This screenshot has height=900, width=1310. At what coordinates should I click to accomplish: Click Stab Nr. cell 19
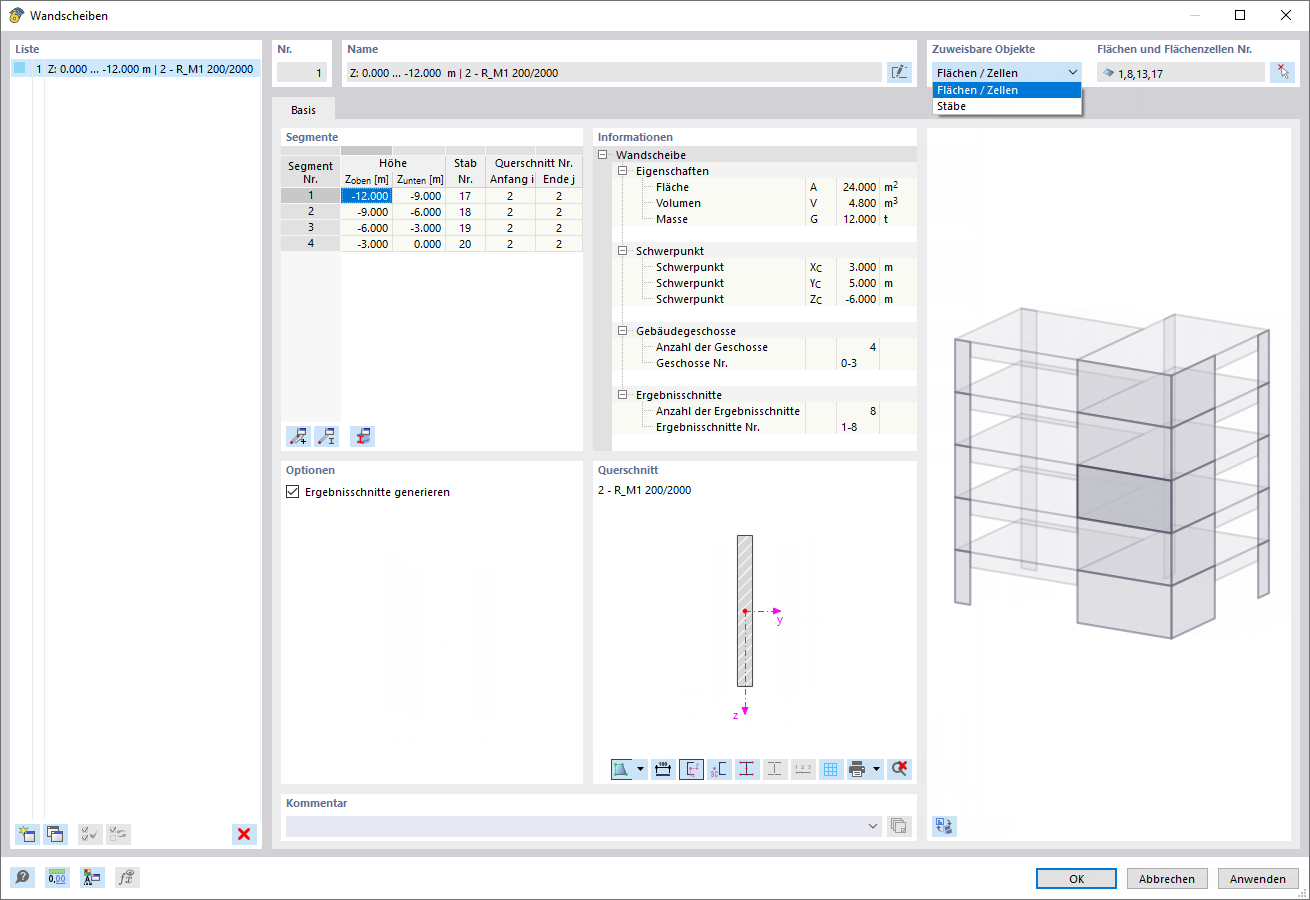pyautogui.click(x=465, y=228)
